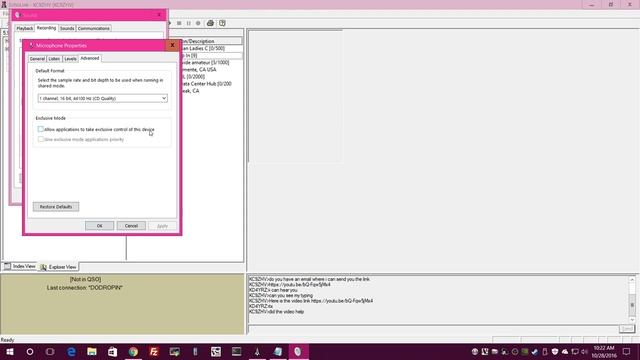640x360 pixels.
Task: Enable allow applications exclusive control checkbox
Action: click(x=40, y=129)
